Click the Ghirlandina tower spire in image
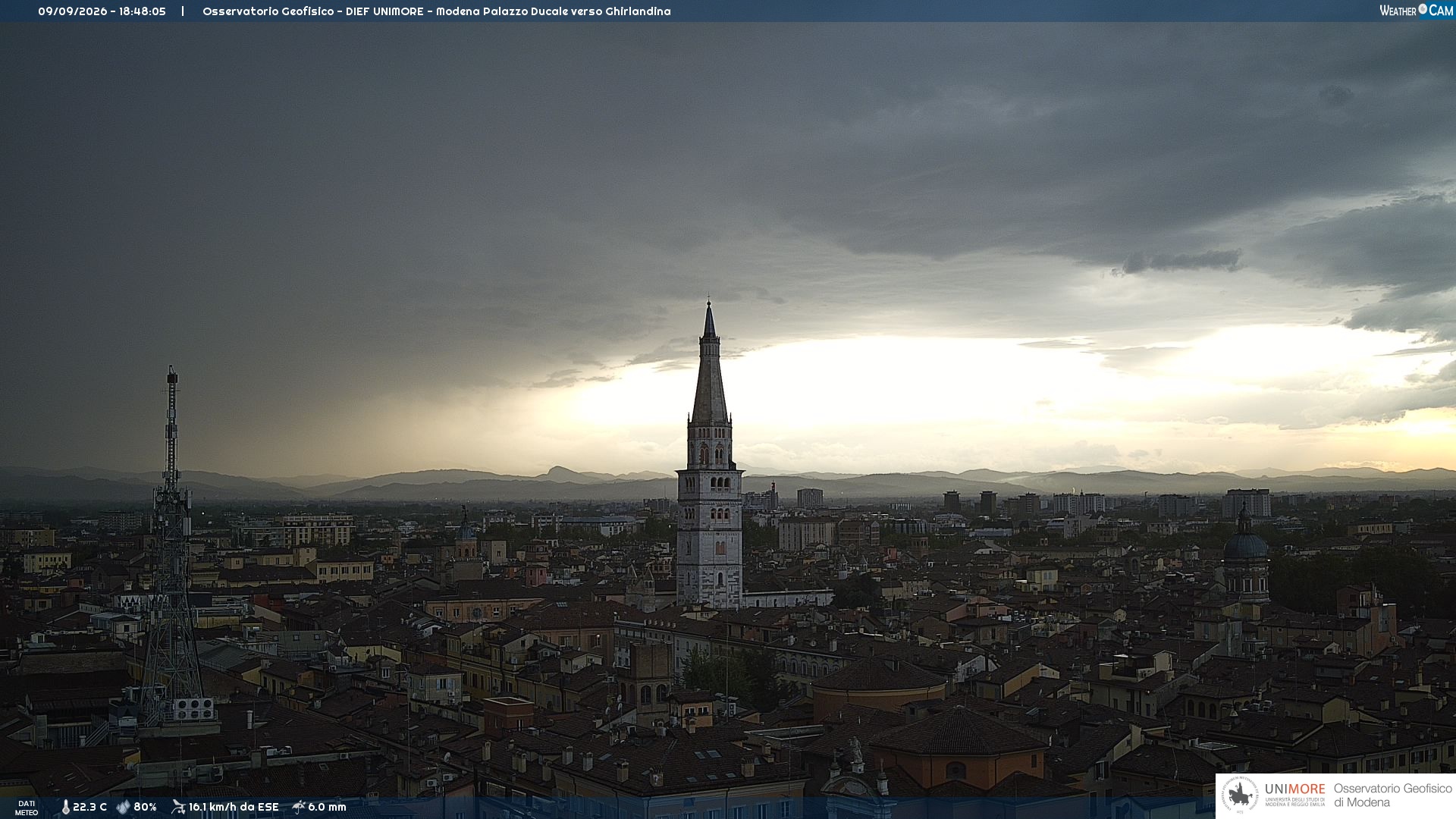Viewport: 1456px width, 819px height. coord(710,364)
